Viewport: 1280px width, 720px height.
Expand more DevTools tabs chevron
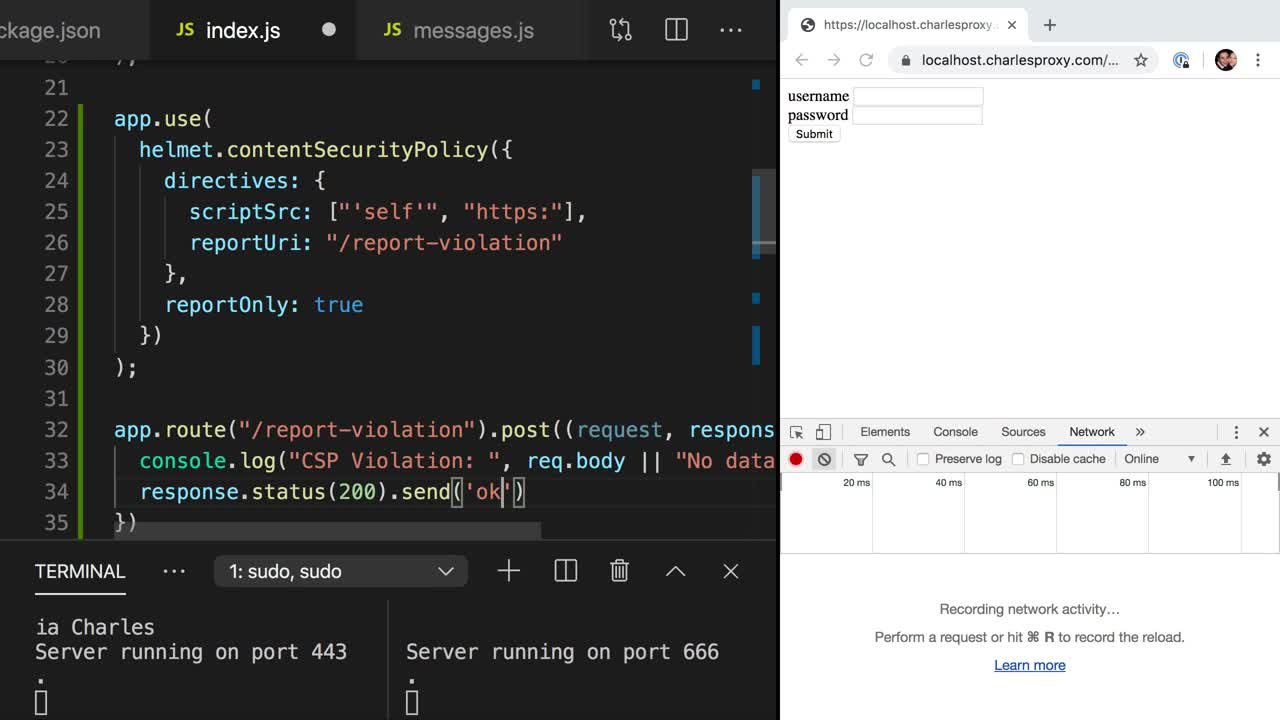(x=1140, y=432)
